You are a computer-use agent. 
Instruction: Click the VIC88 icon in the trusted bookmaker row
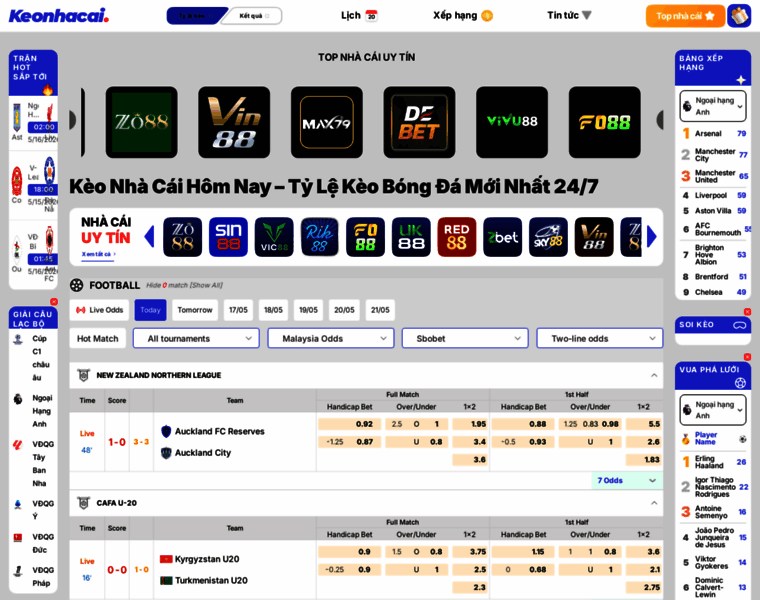tap(274, 237)
